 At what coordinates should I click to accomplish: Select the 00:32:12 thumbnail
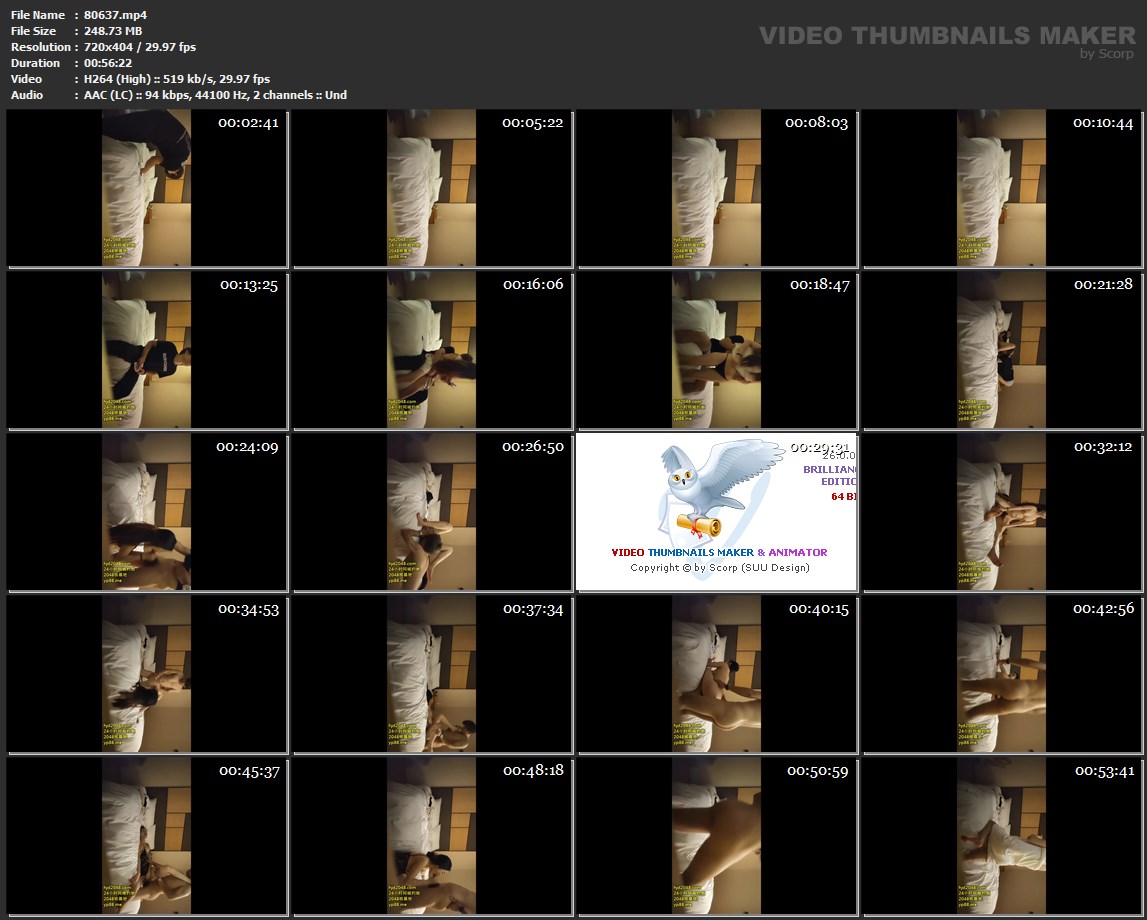coord(1002,512)
